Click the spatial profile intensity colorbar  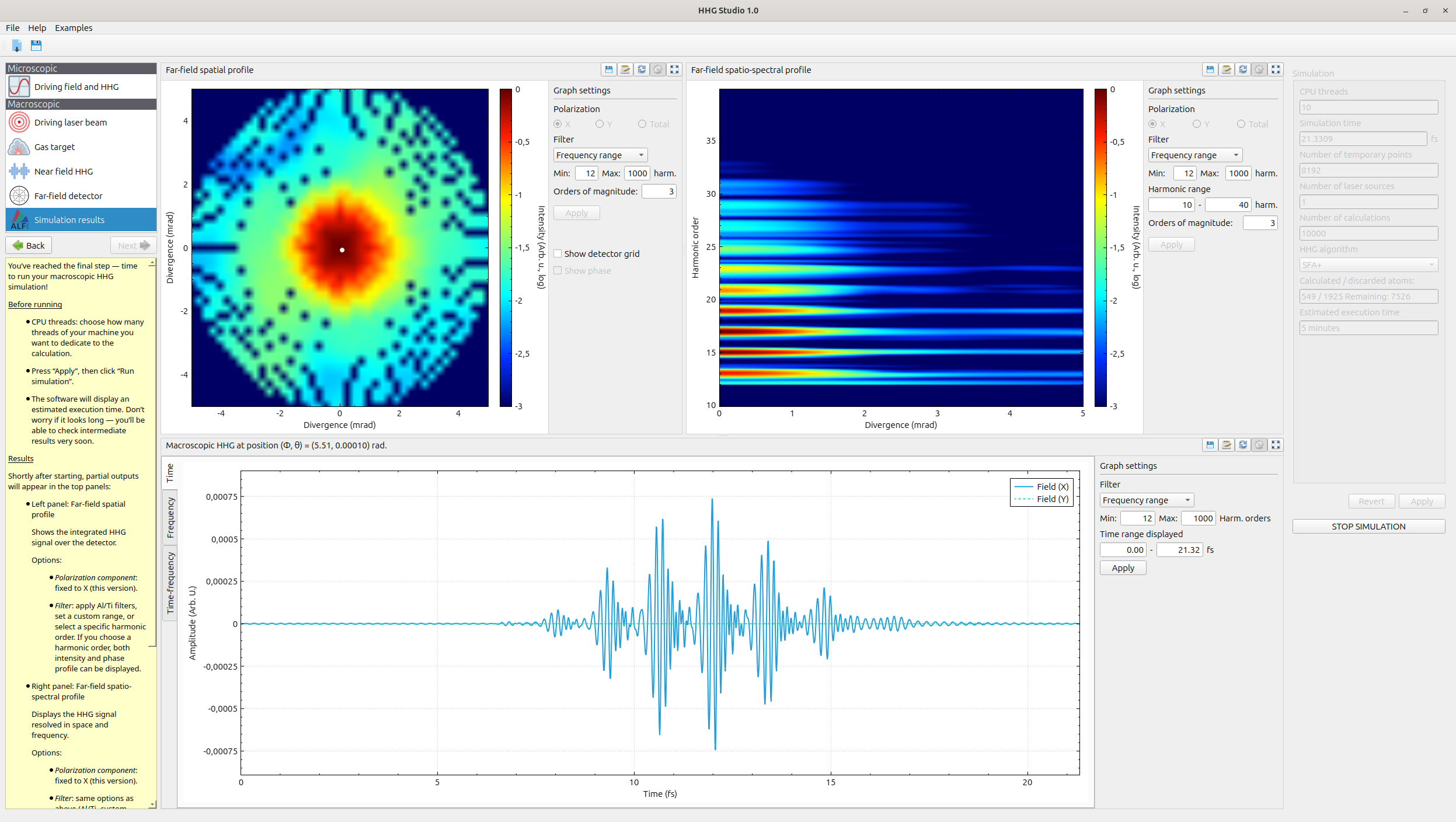pyautogui.click(x=506, y=248)
